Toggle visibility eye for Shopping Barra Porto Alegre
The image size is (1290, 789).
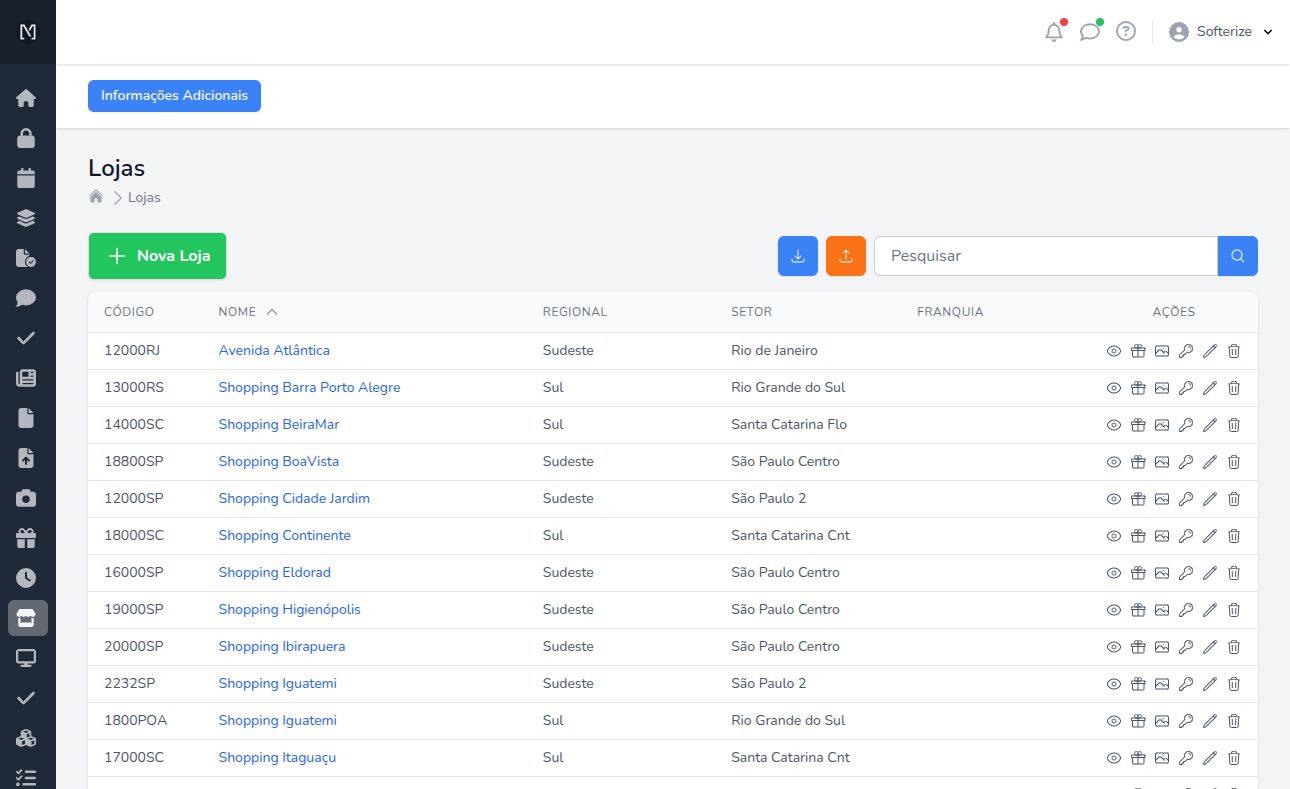[1113, 387]
